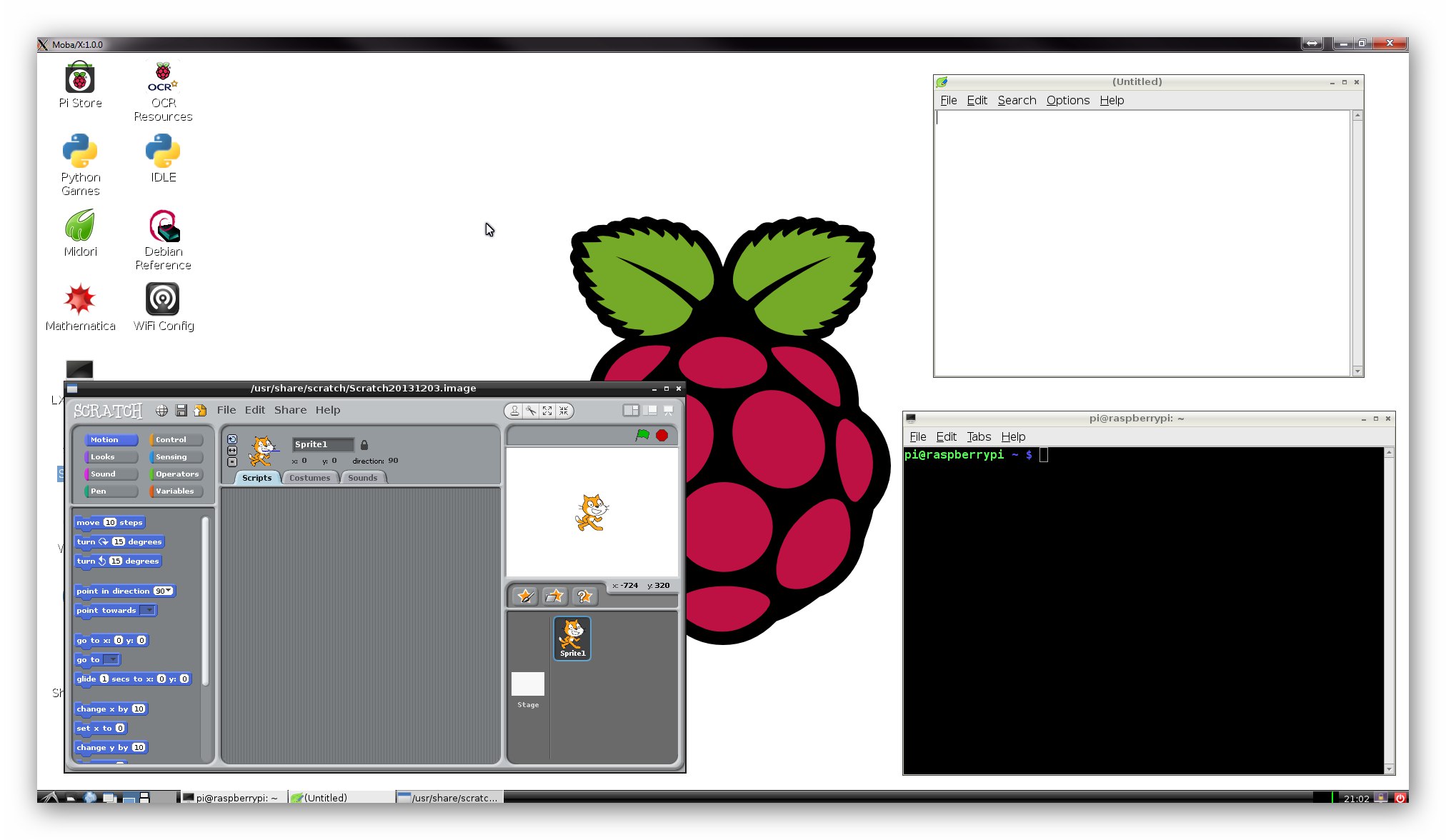Viewport: 1446px width, 840px height.
Task: Switch Scratch to small stage view
Action: (x=631, y=410)
